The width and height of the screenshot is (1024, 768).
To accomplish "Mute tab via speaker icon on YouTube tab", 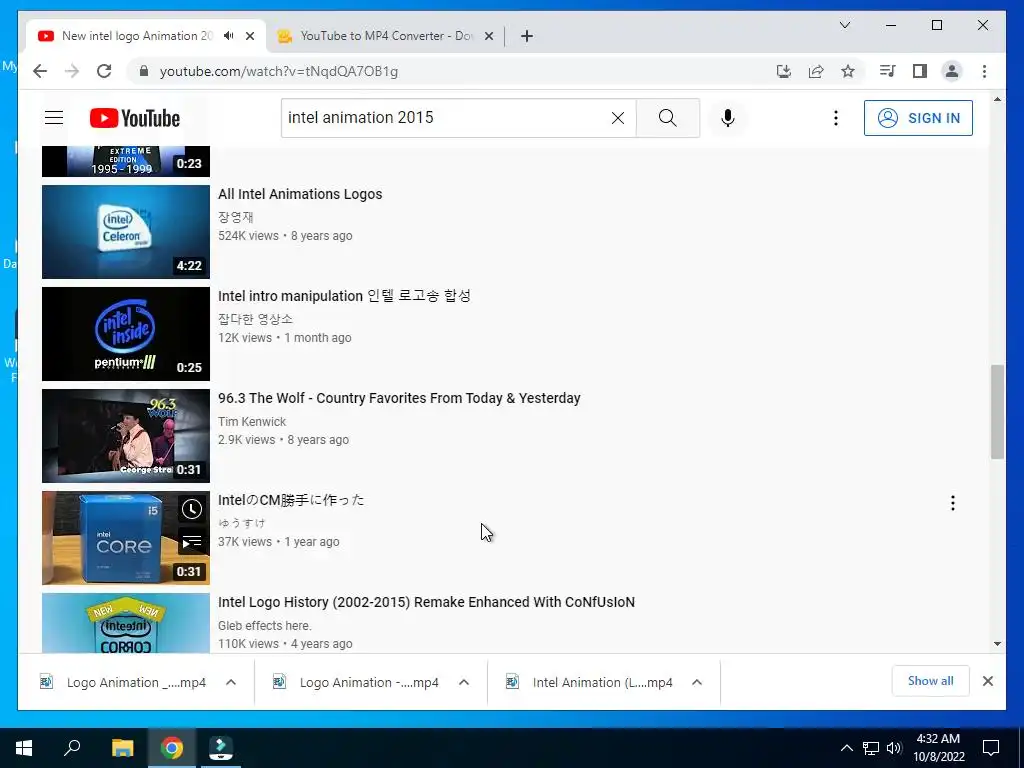I will (x=228, y=36).
